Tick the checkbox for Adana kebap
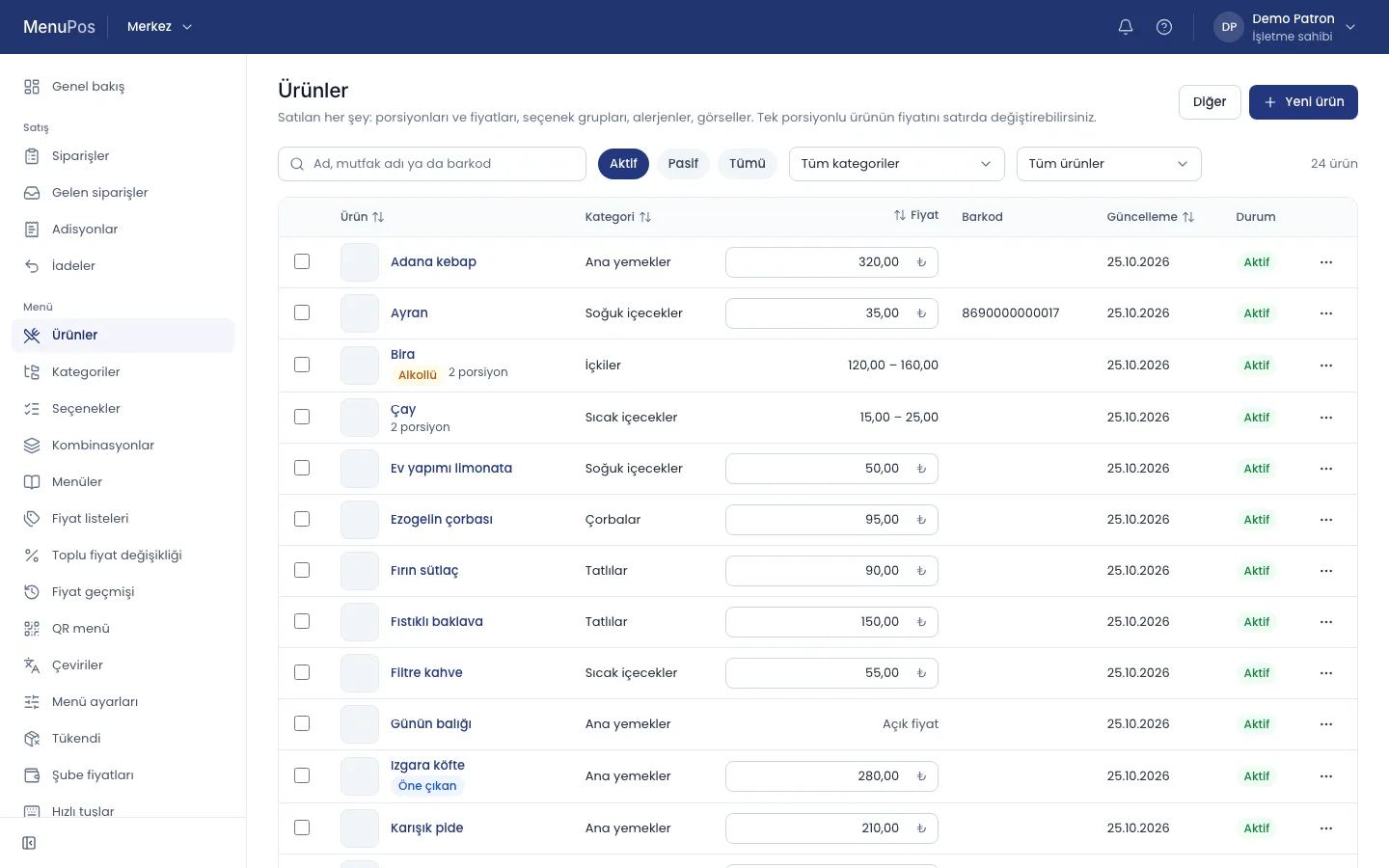1389x868 pixels. 302,261
